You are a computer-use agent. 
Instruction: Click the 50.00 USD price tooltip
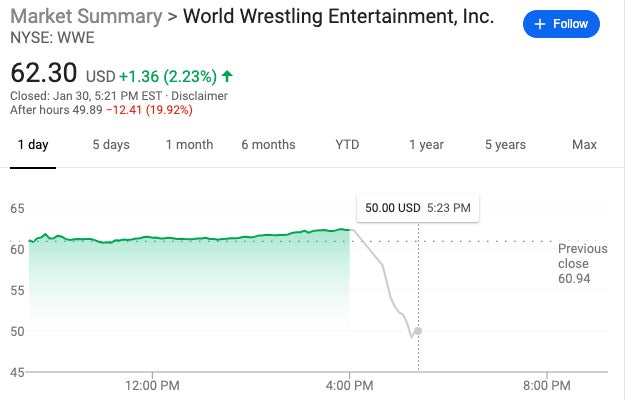pyautogui.click(x=419, y=208)
